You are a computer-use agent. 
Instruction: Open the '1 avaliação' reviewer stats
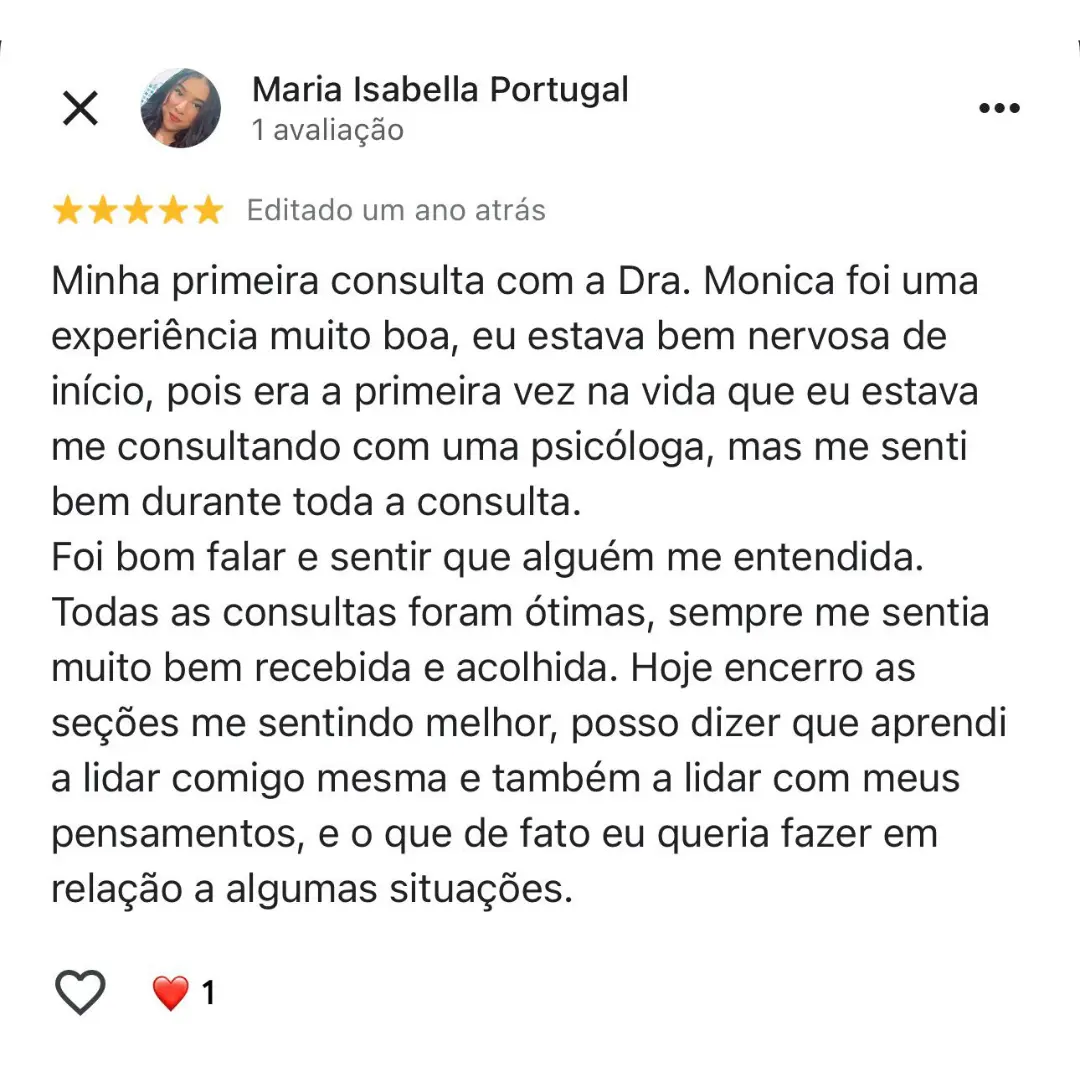point(328,129)
